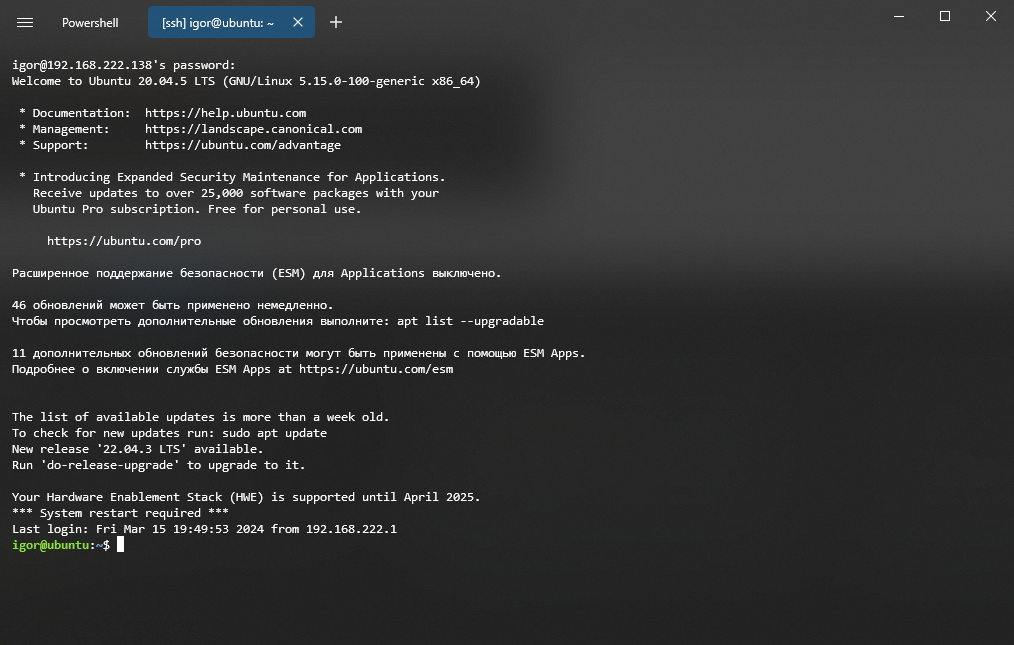The height and width of the screenshot is (645, 1014).
Task: Add a new terminal tab
Action: click(x=336, y=23)
